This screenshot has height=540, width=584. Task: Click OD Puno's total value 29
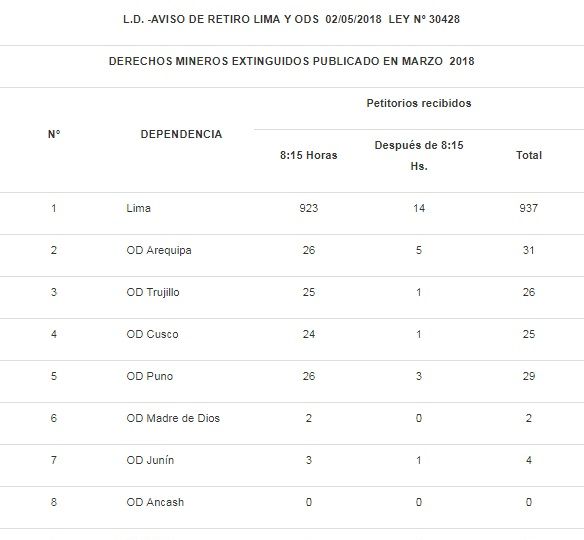[529, 376]
